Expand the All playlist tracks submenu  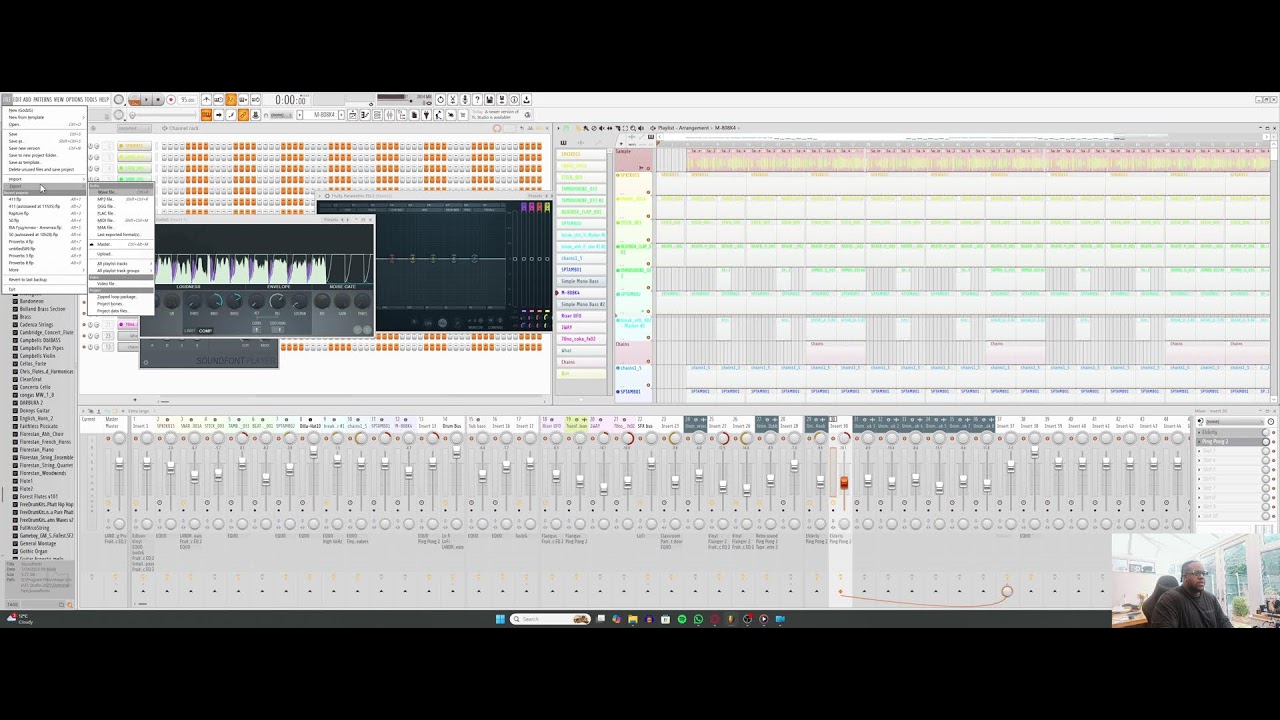click(121, 263)
